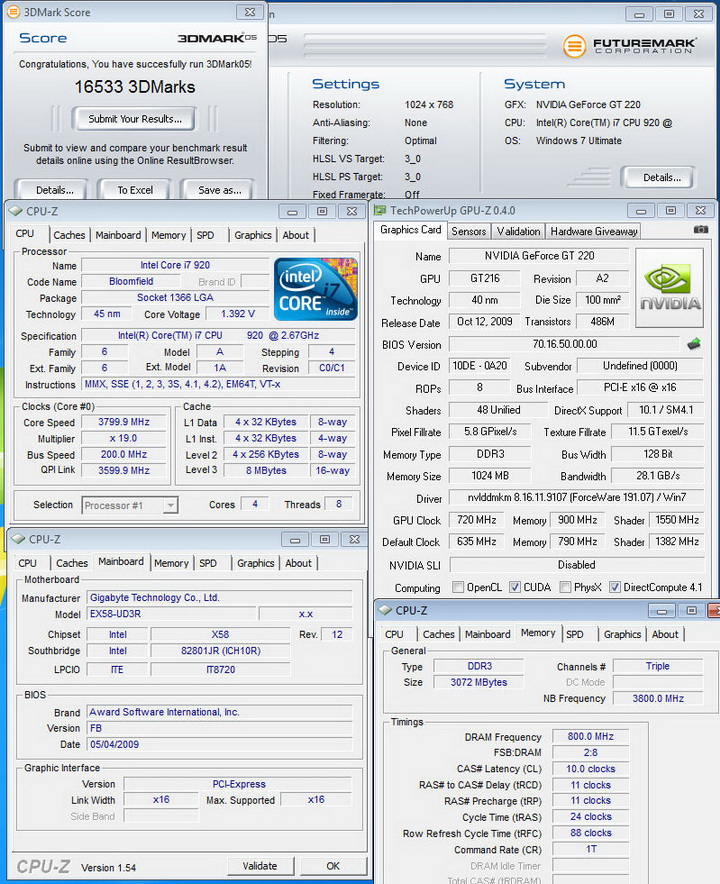This screenshot has height=884, width=720.
Task: Click the Device ID 10DE - 0A20 field
Action: (x=479, y=366)
